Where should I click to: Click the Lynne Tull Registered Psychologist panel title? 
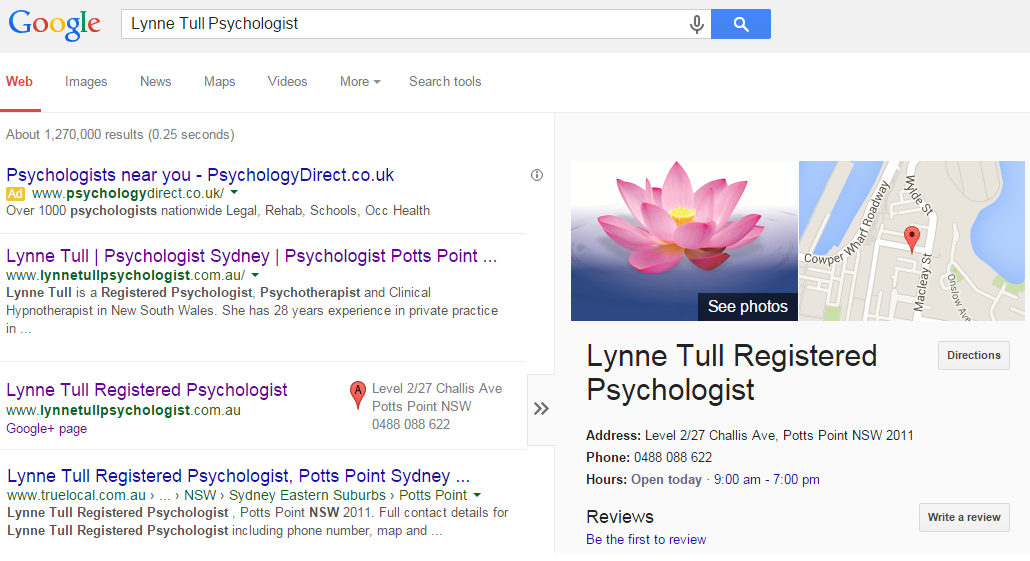[732, 372]
